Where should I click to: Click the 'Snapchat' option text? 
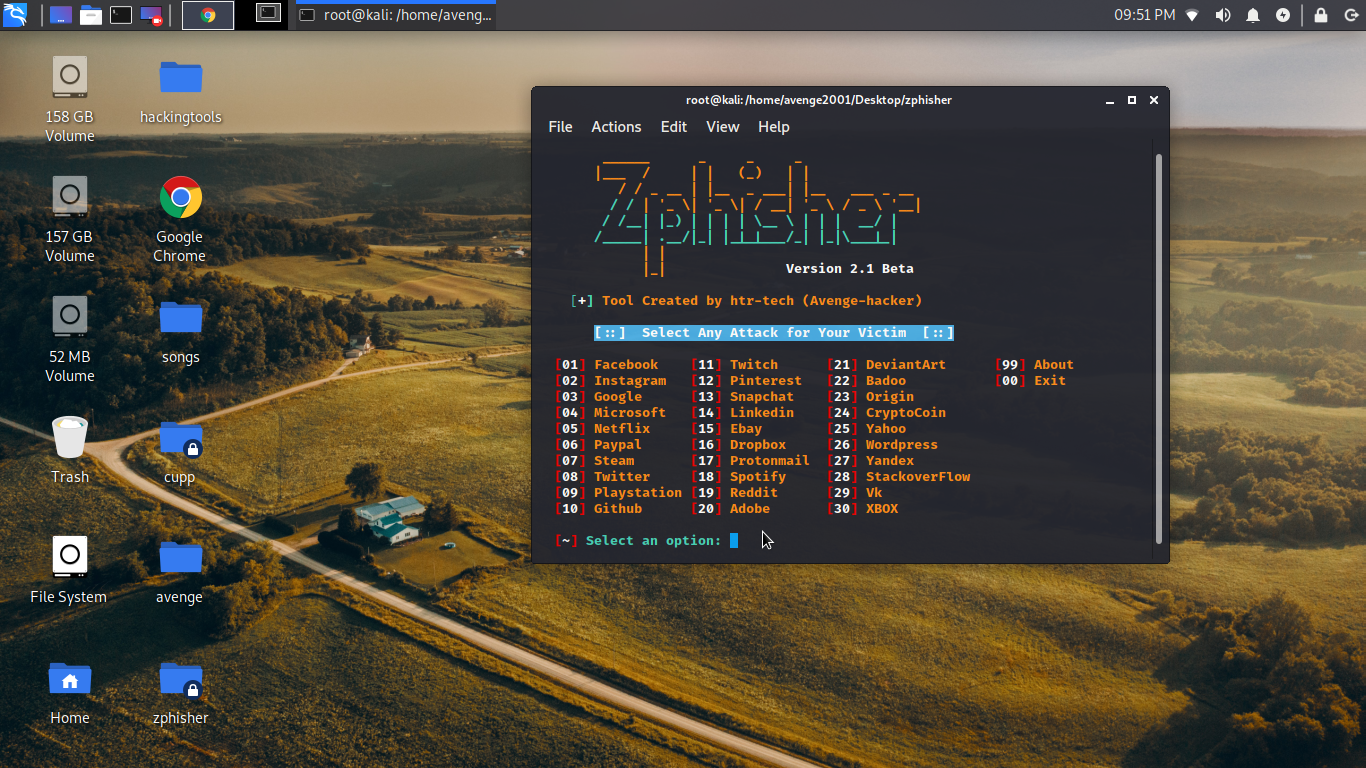tap(762, 397)
